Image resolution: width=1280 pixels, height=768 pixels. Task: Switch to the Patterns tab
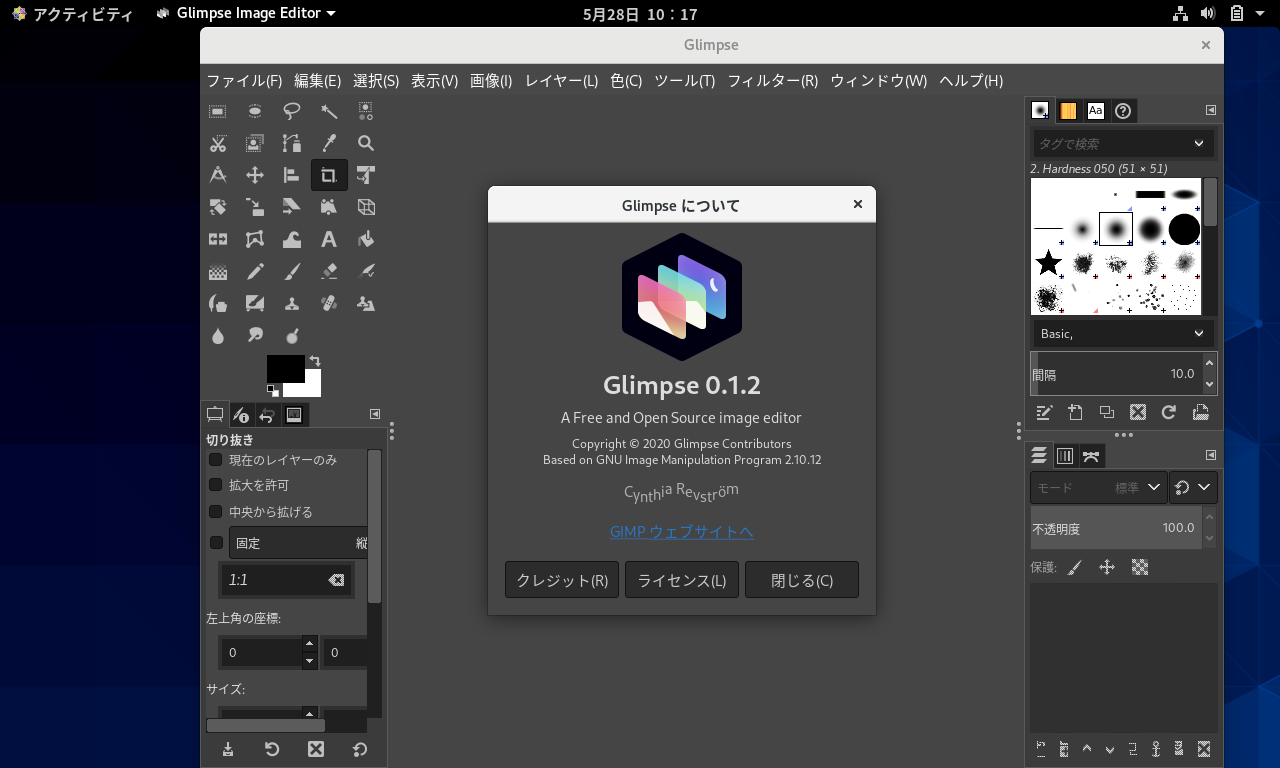coord(1068,110)
